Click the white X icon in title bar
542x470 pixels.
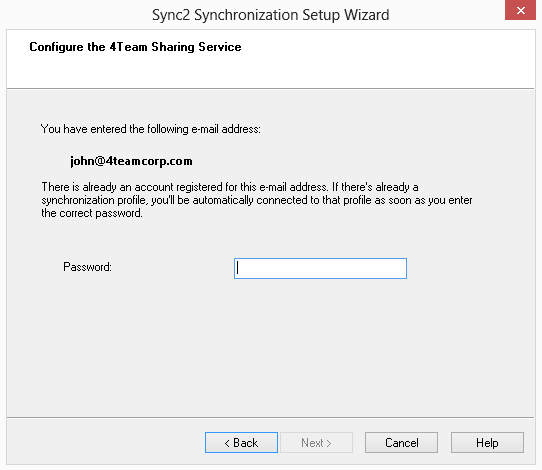coord(521,11)
